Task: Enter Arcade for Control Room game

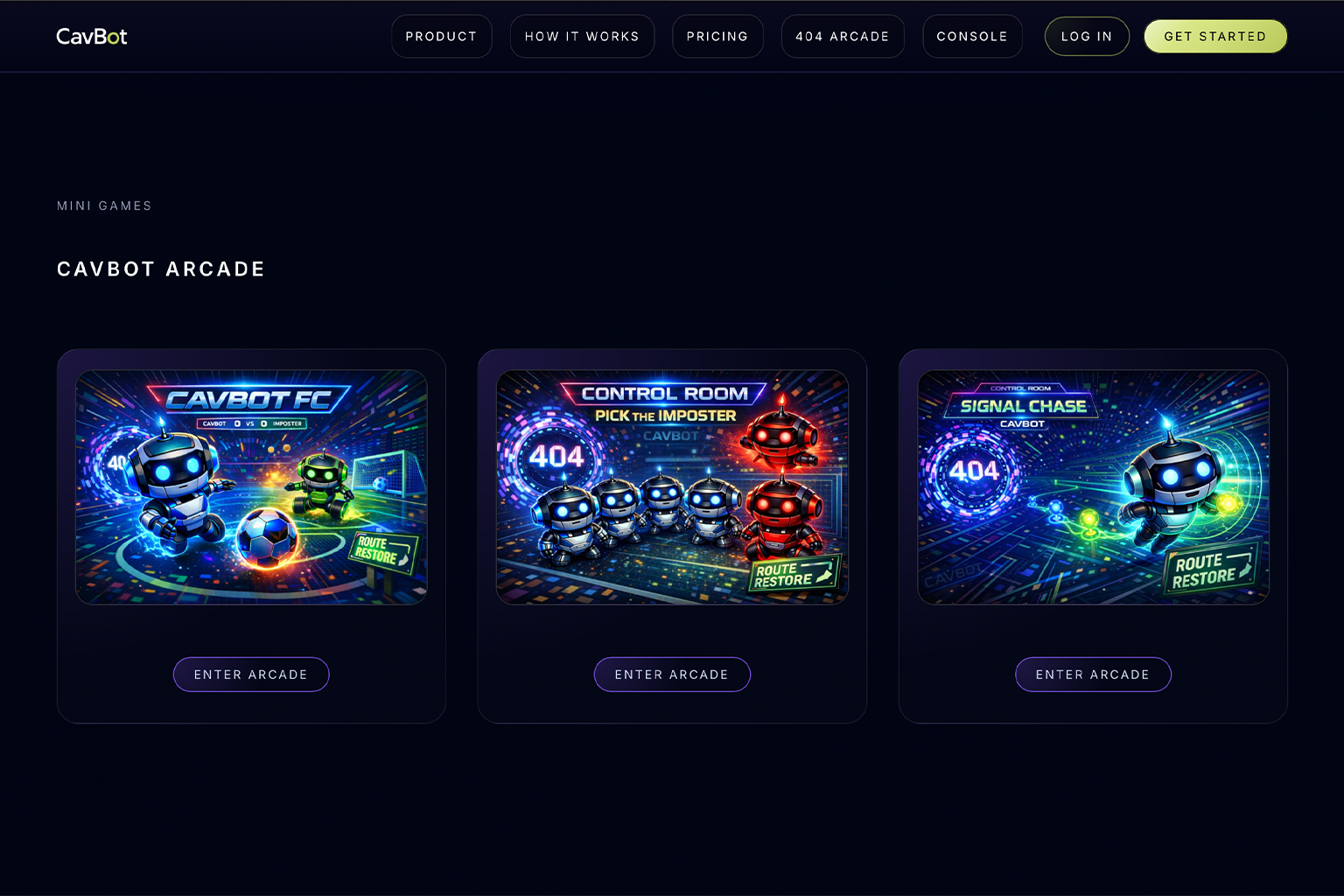Action: click(672, 675)
